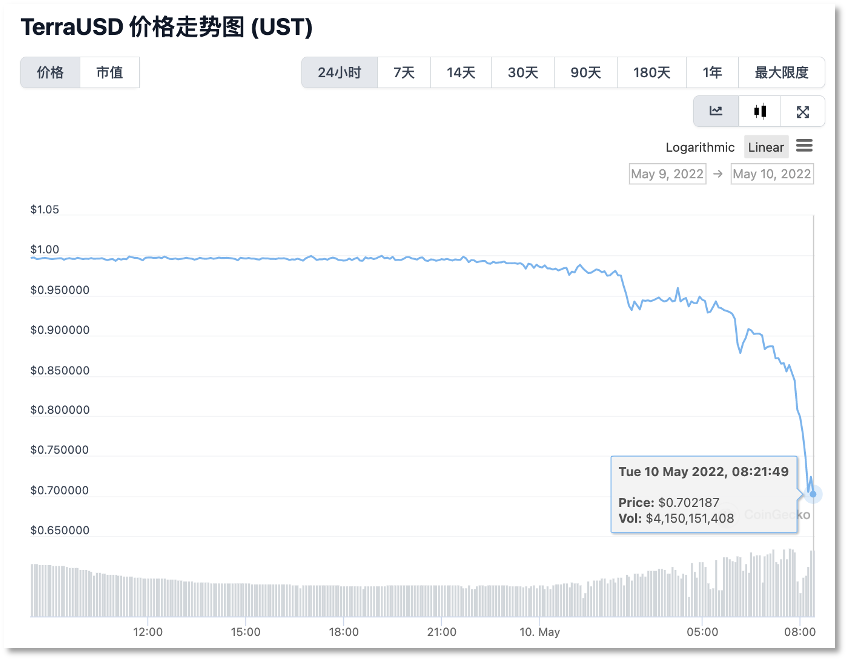Open the chart hamburger menu
Viewport: 848px width, 662px height.
(804, 146)
